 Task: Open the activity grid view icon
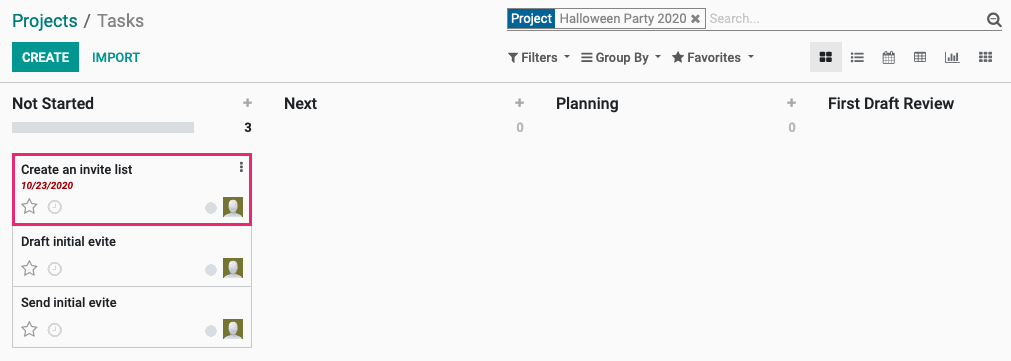(x=985, y=57)
